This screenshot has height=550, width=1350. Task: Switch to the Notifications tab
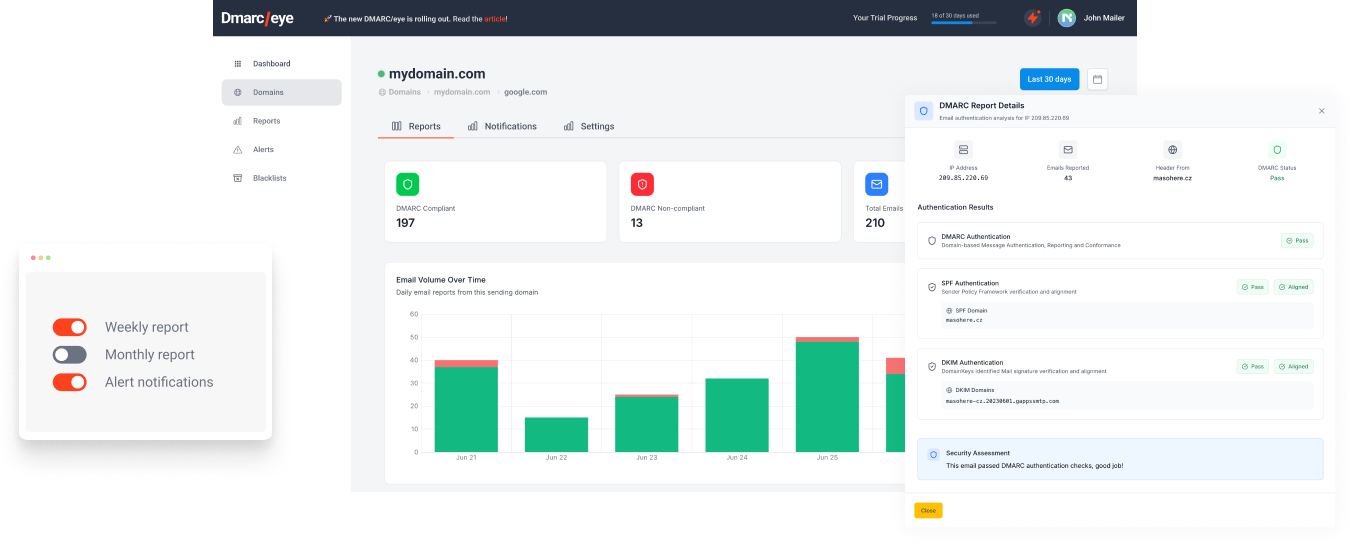point(502,126)
